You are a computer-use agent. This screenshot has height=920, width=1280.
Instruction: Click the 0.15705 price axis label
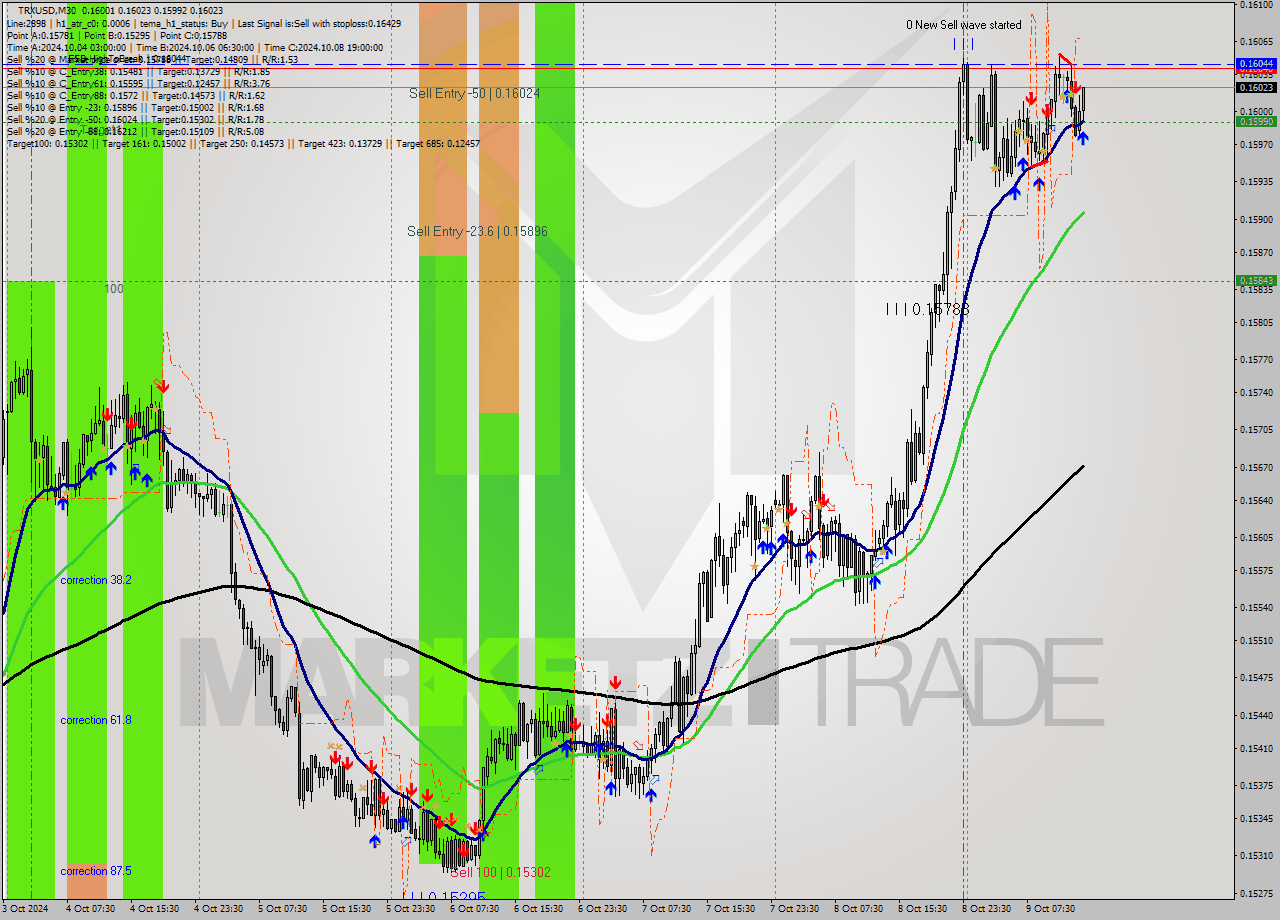(1257, 429)
